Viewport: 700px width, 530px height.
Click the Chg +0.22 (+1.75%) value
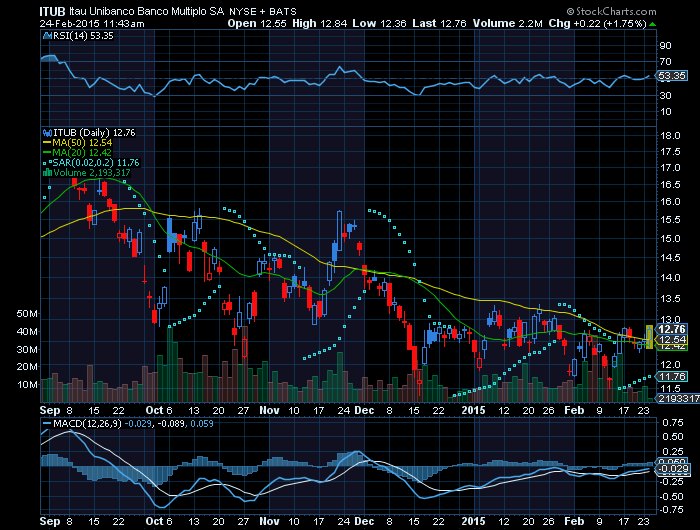click(x=597, y=24)
